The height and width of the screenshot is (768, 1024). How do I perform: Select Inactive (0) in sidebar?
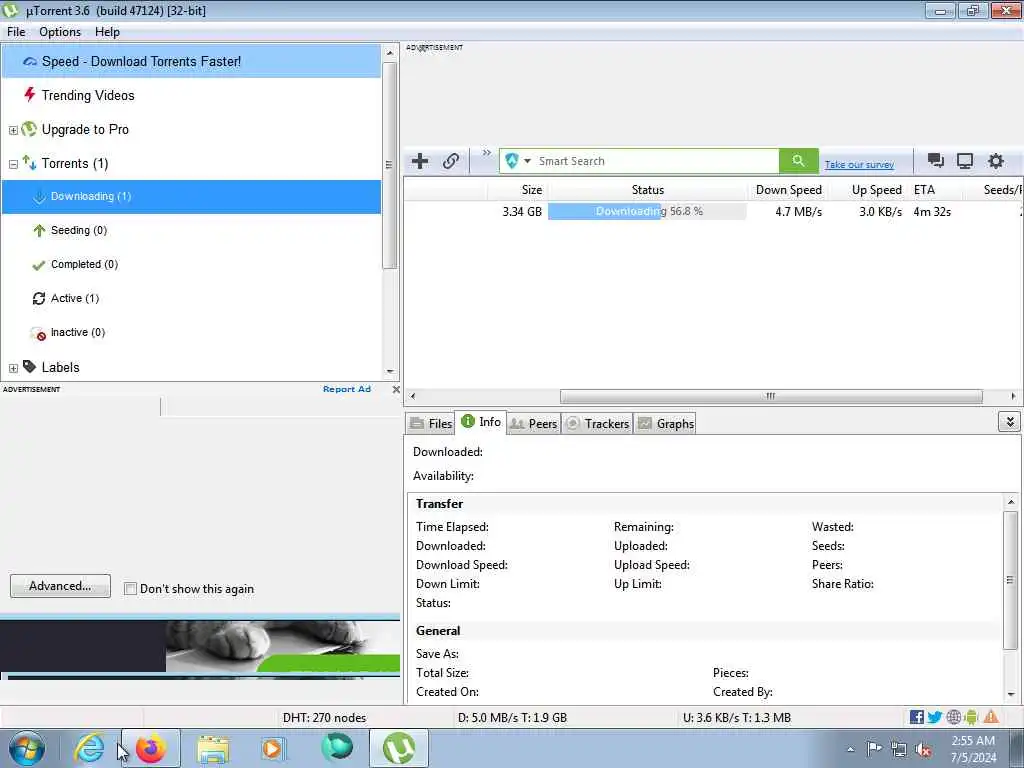pos(77,332)
